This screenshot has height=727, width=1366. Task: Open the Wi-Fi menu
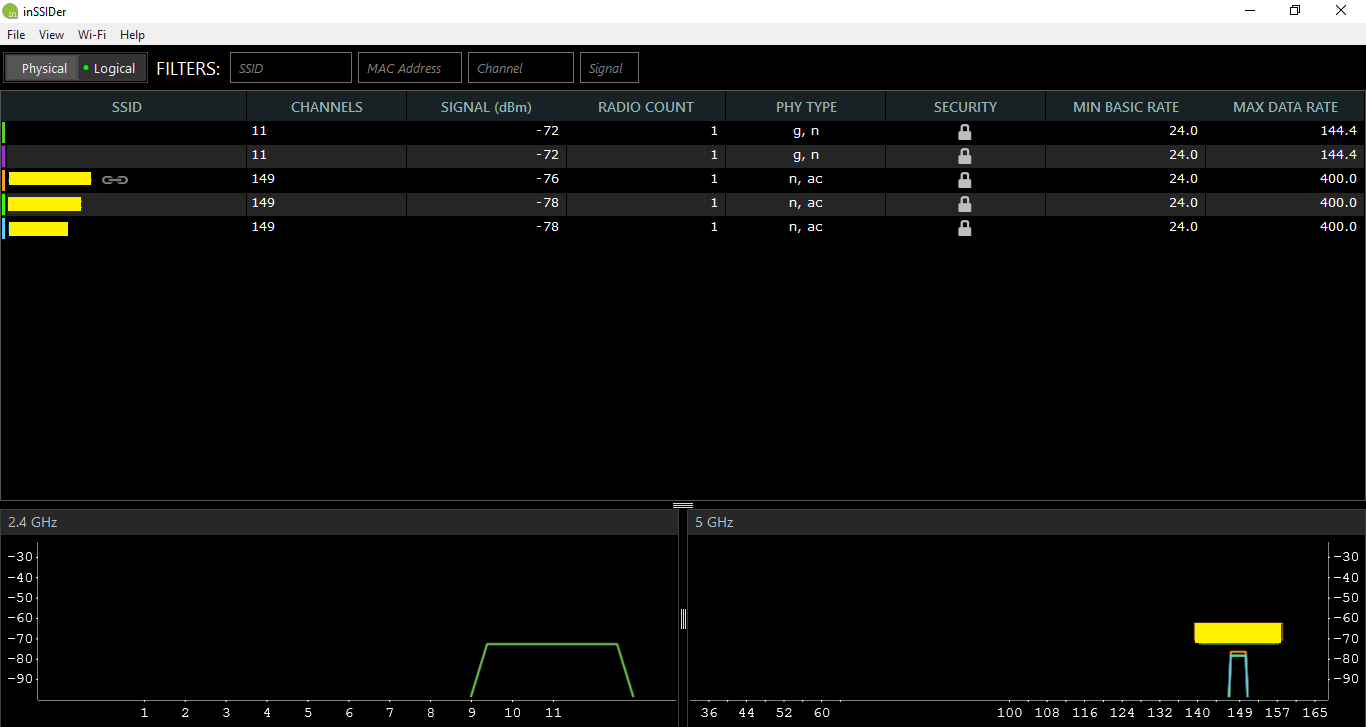(92, 35)
